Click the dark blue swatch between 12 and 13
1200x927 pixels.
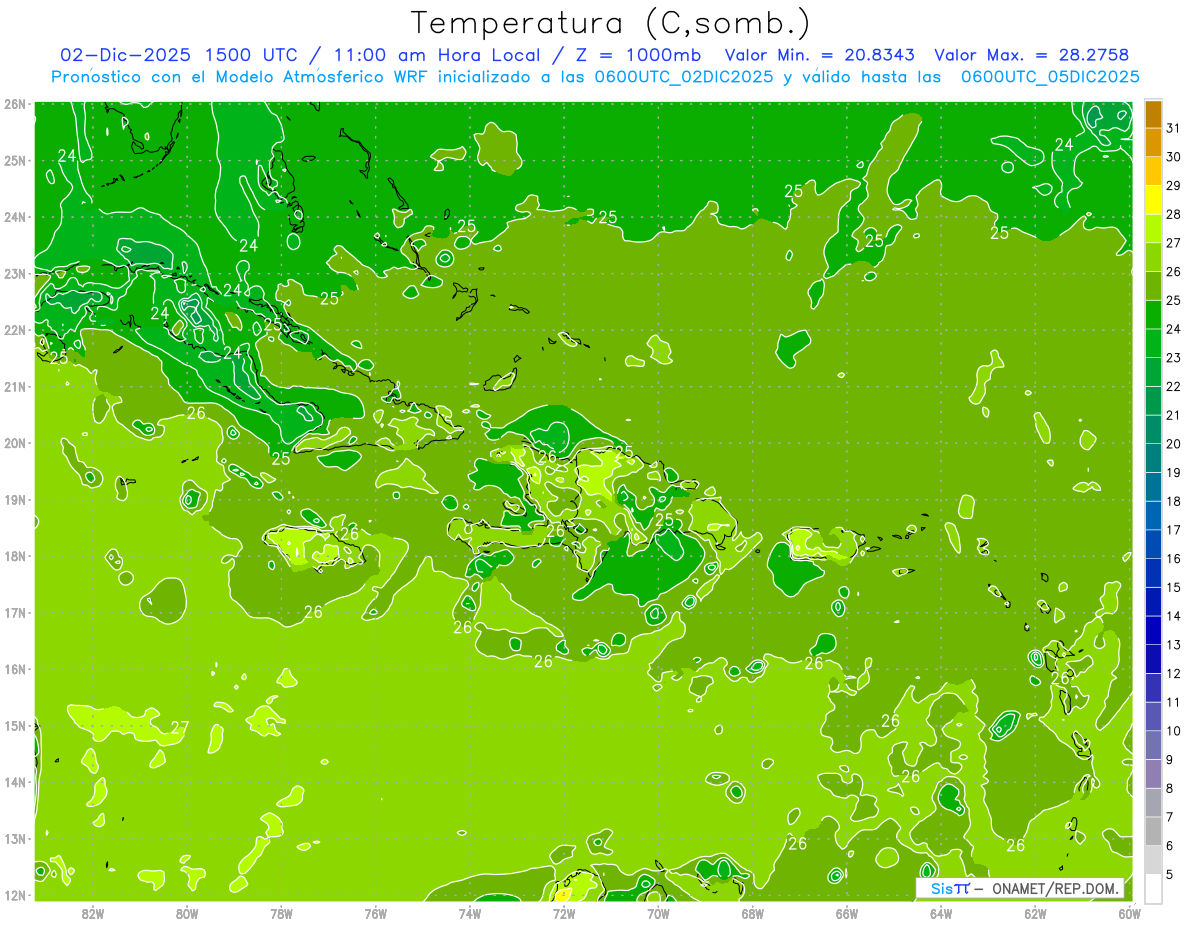1153,658
